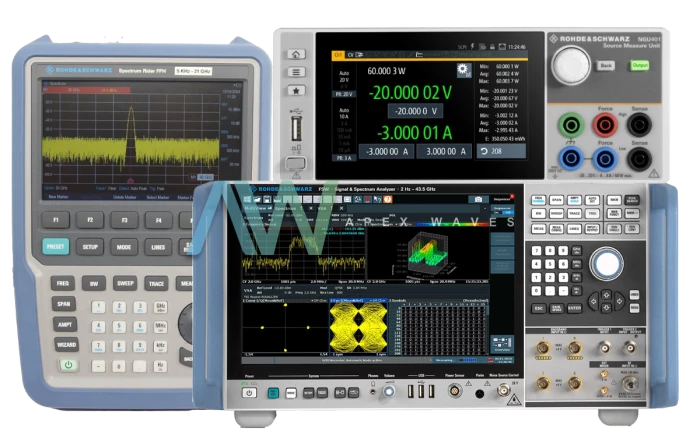Tap the PEAK SEARCH key on the FSW
This screenshot has width=700, height=435.
[x=632, y=200]
